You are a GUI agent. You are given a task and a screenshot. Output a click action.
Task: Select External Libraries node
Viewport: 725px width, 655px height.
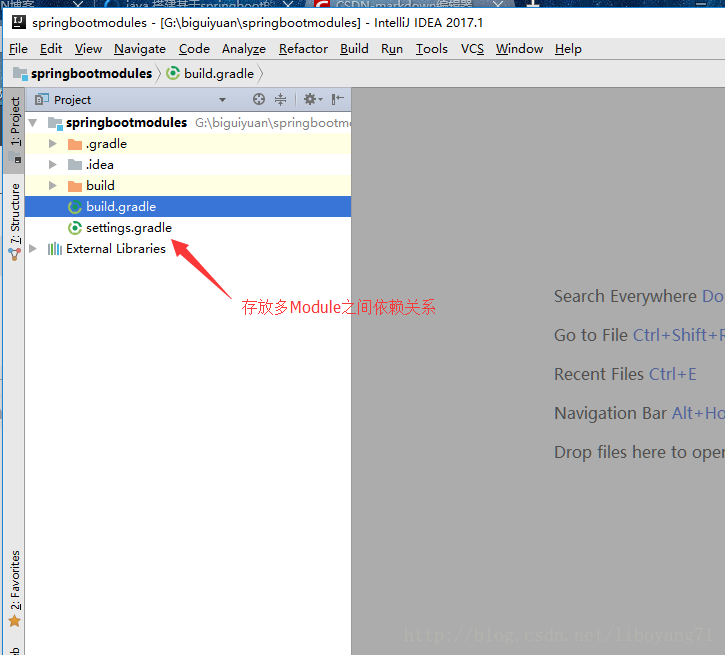tap(188, 248)
